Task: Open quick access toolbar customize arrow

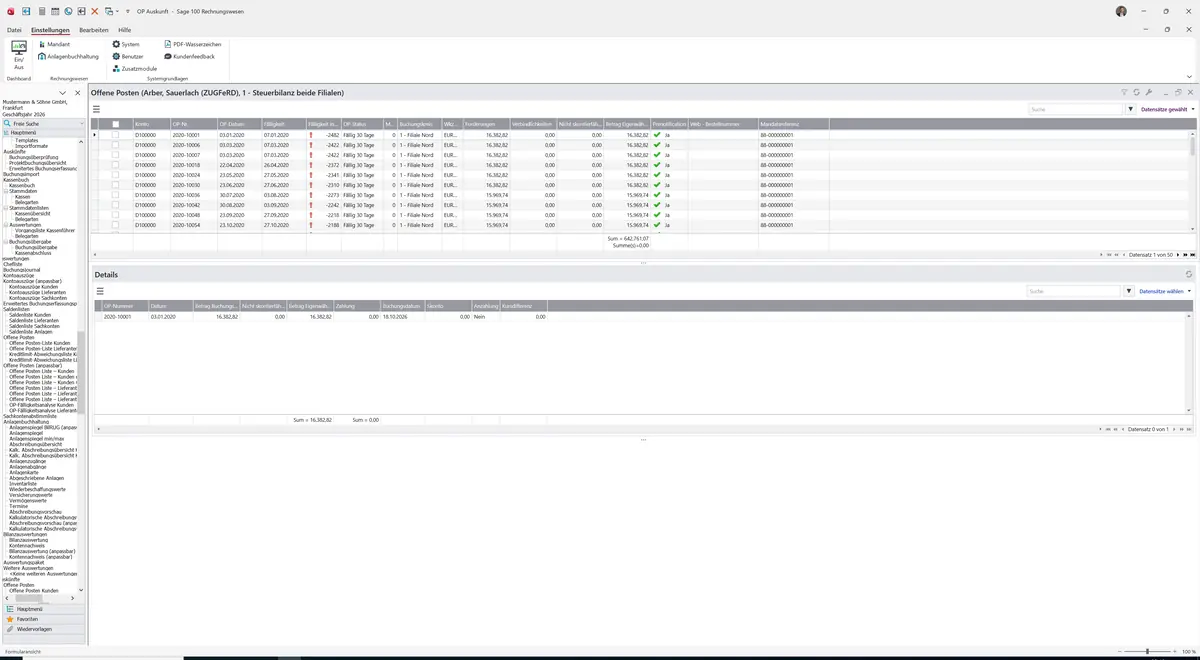Action: pyautogui.click(x=130, y=10)
